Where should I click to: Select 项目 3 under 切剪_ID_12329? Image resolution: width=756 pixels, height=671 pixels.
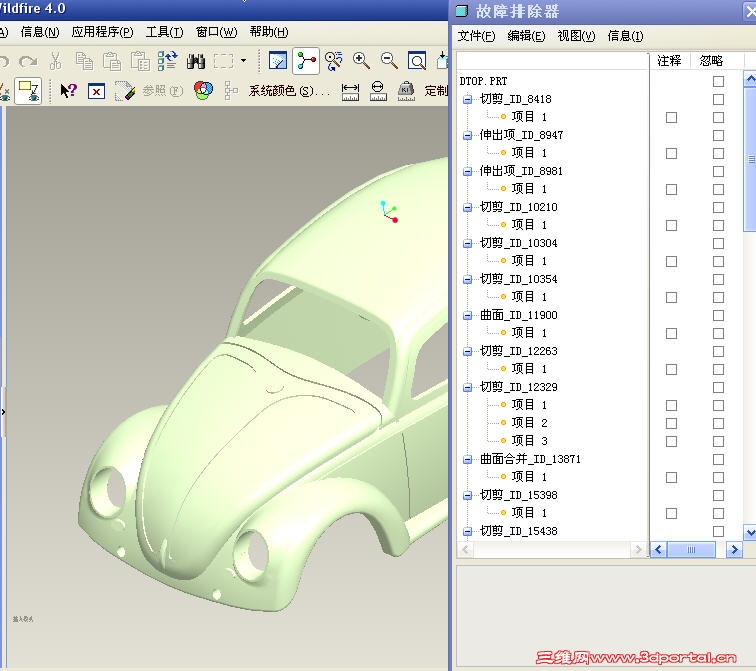pyautogui.click(x=529, y=441)
